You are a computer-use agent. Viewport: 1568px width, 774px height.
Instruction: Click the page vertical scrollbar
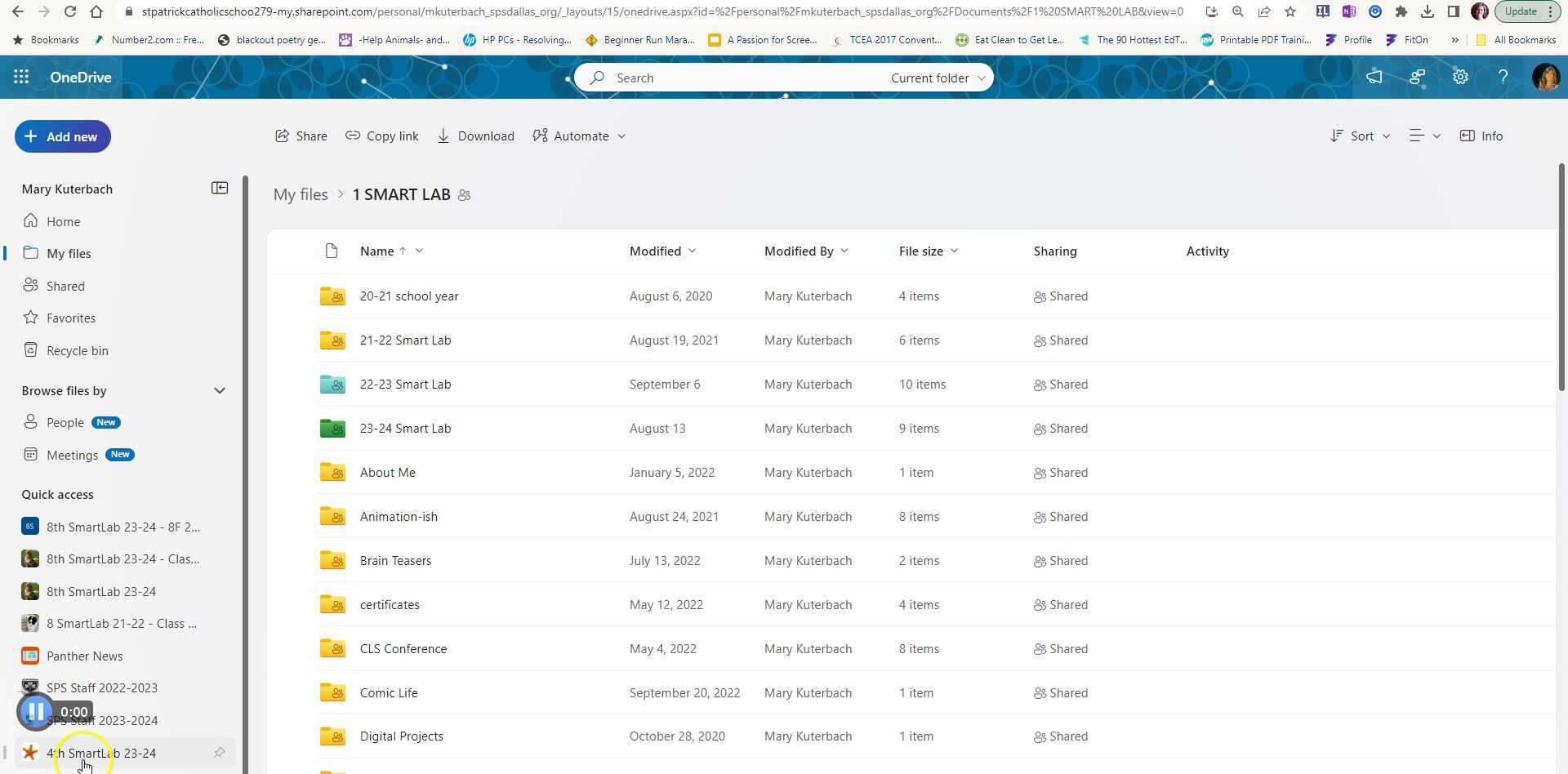click(1561, 278)
